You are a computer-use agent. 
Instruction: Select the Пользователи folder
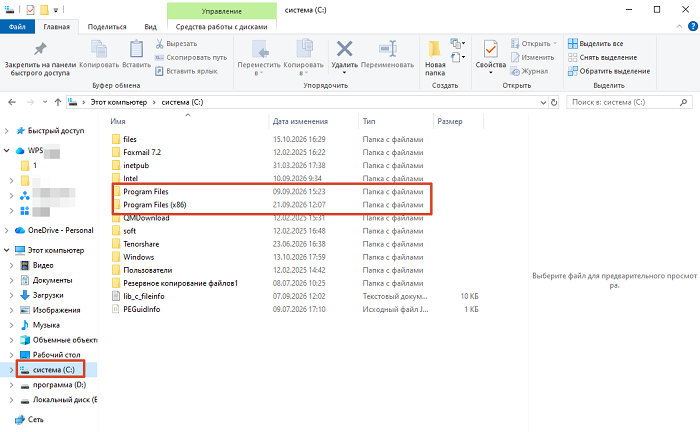(147, 270)
